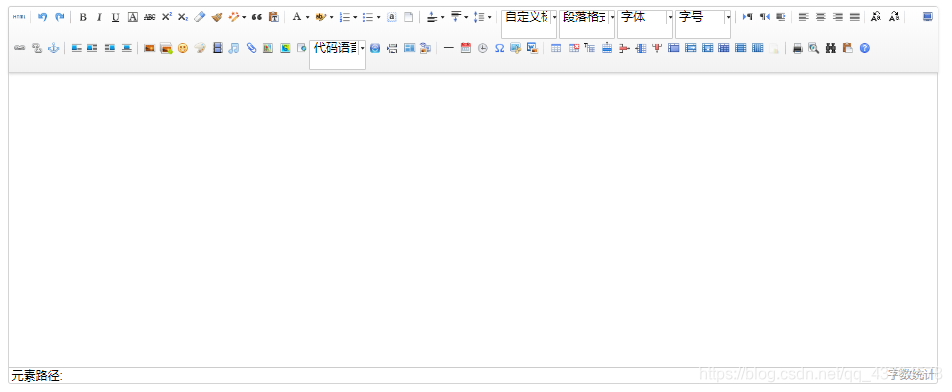Viewport: 952px width, 392px height.
Task: Clear formatting with the eraser icon
Action: point(200,17)
